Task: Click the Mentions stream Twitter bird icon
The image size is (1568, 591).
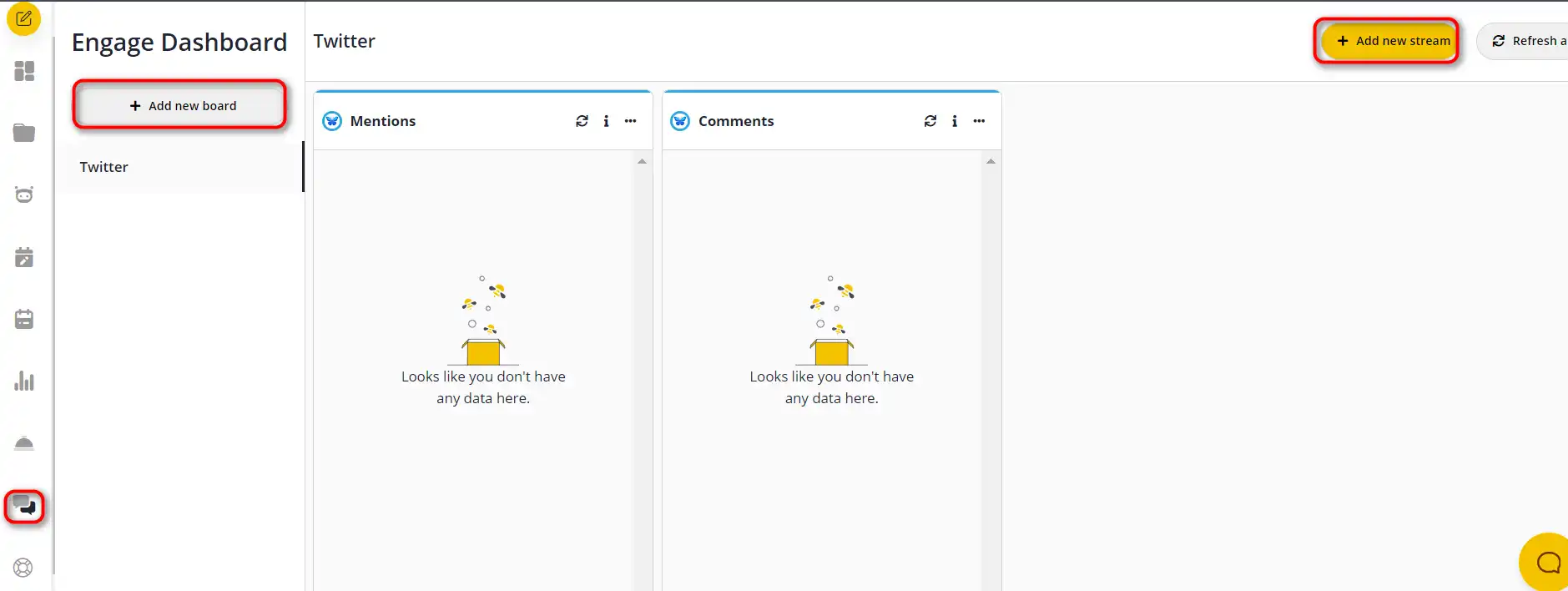Action: click(332, 121)
